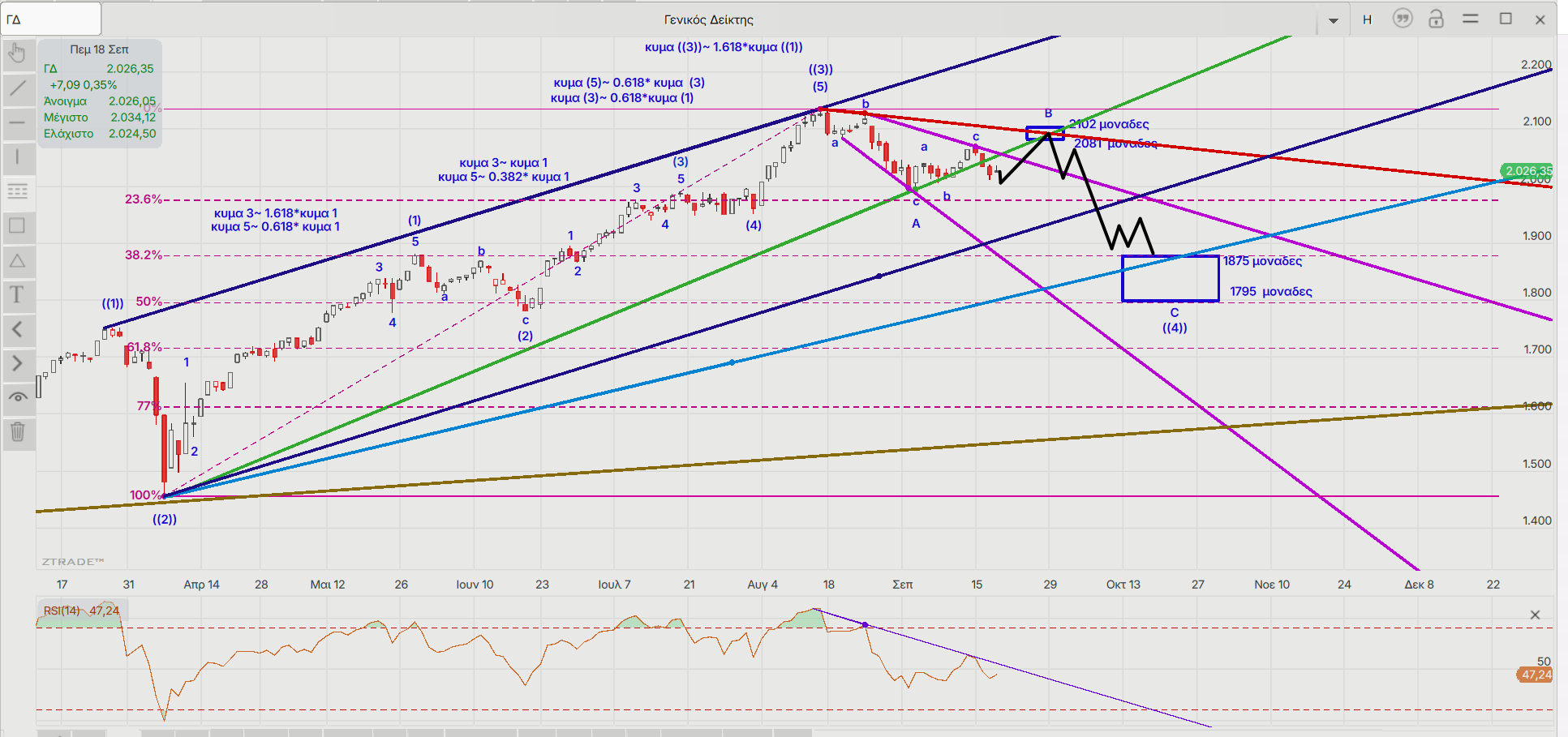
Task: Click the H timeframe button
Action: [1367, 19]
